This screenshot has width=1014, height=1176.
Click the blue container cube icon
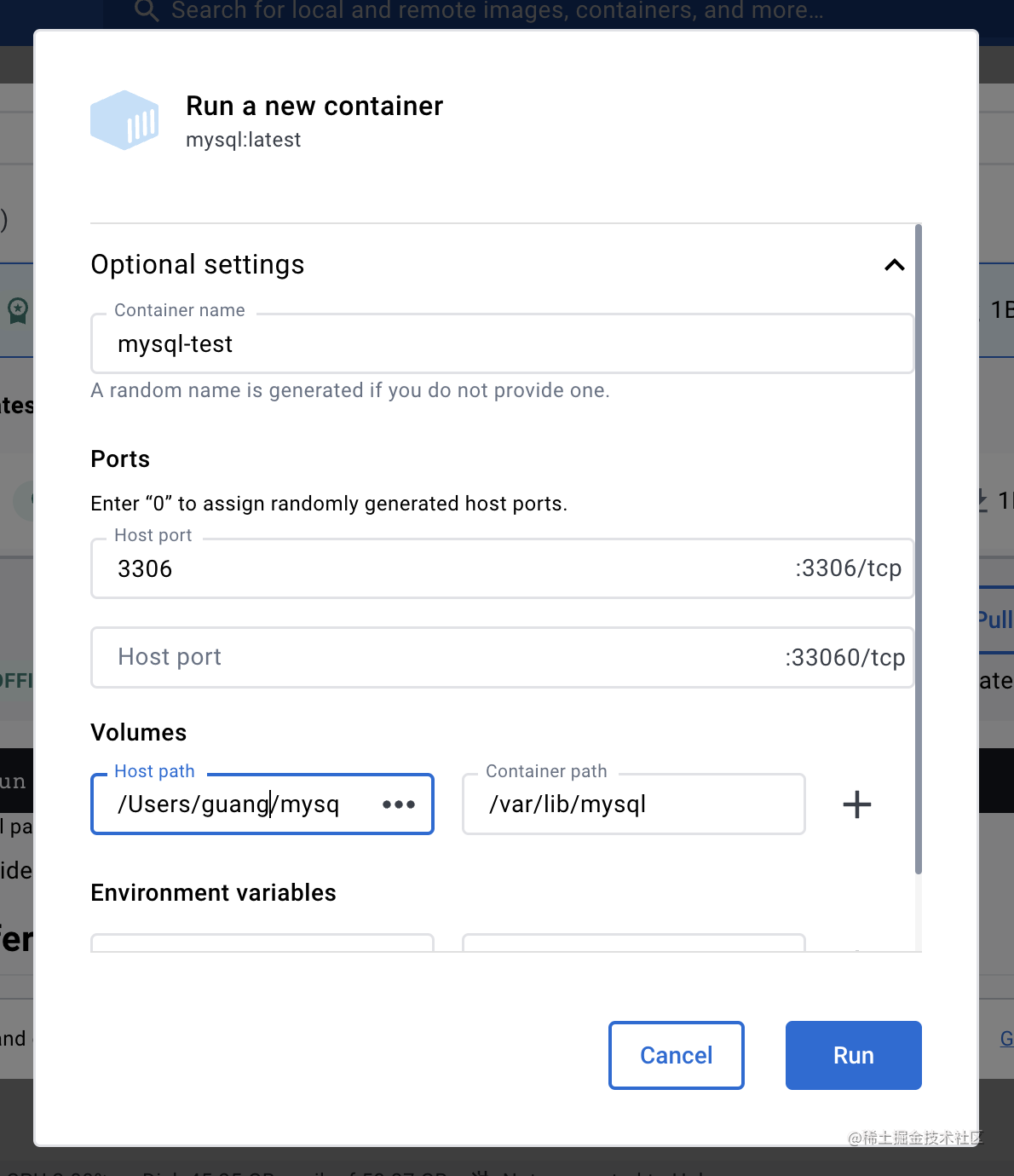tap(124, 120)
